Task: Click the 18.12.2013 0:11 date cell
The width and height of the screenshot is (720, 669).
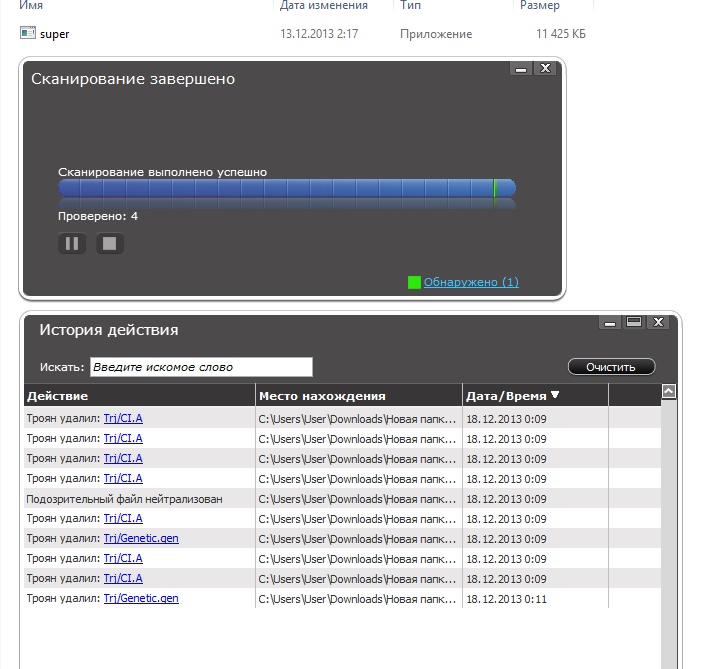Action: [506, 599]
